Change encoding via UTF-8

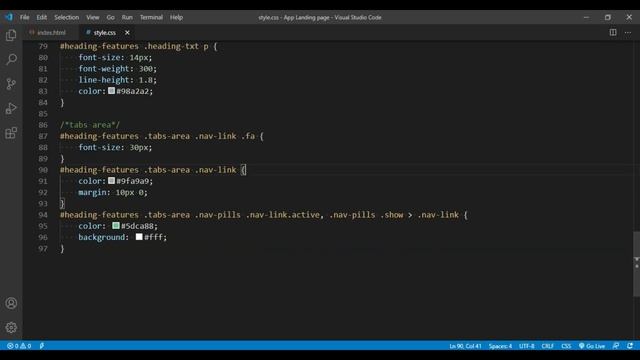527,346
